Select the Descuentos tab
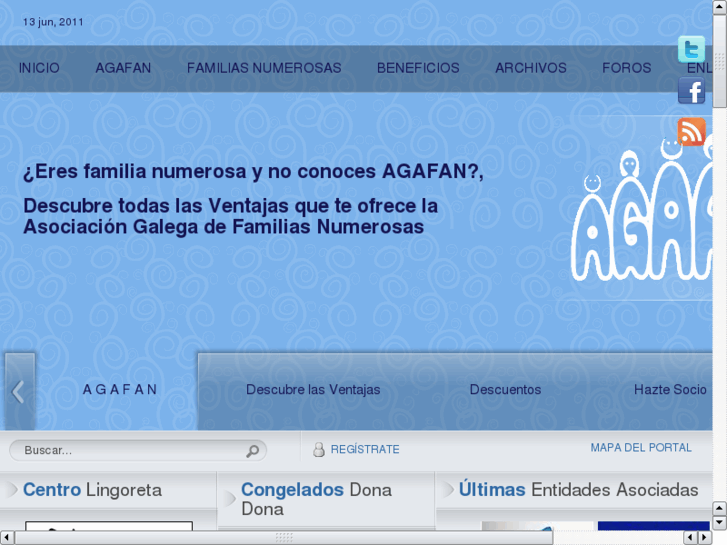The image size is (727, 545). coord(505,390)
